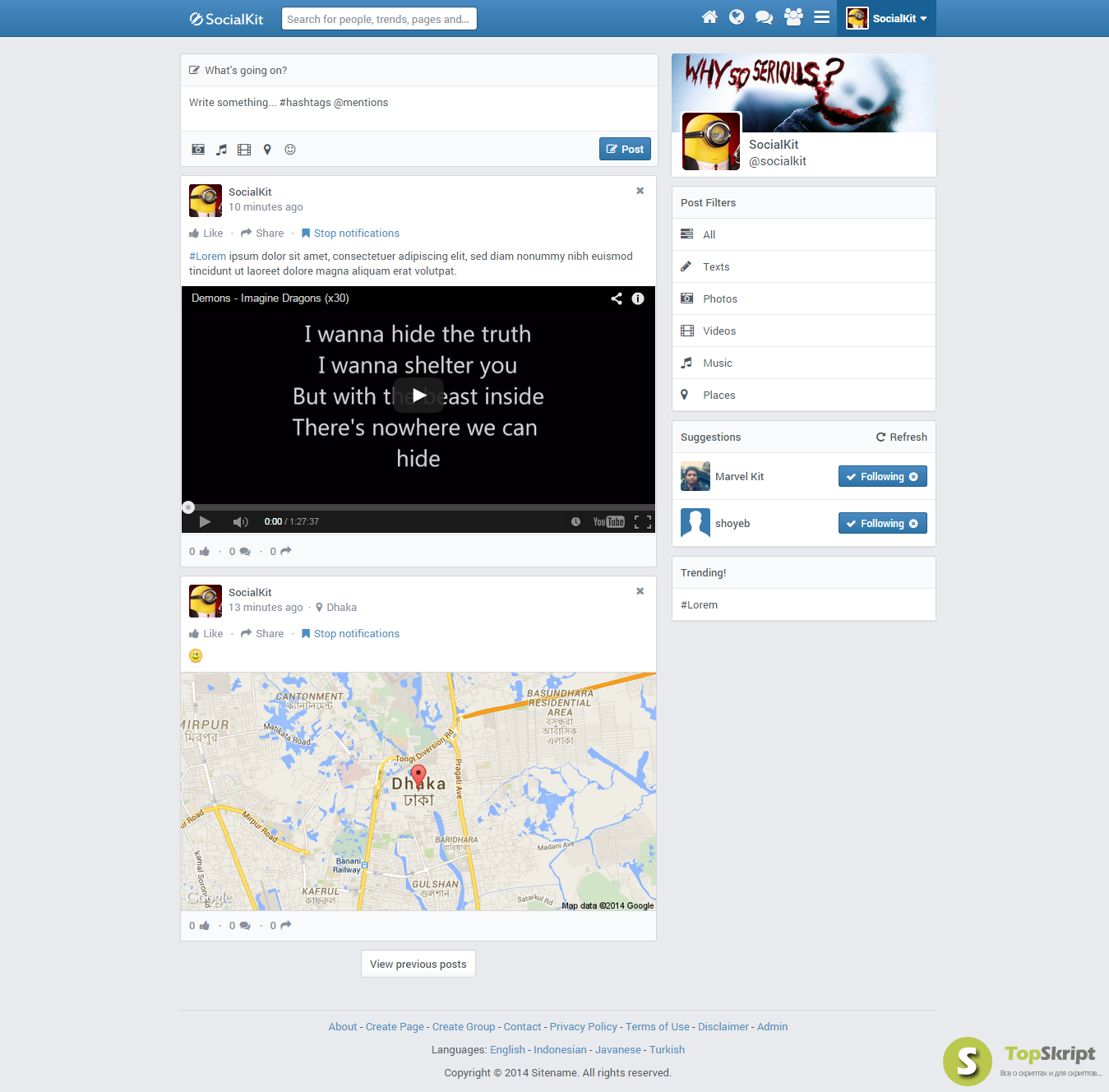
Task: View likes count on the video post
Action: coord(200,552)
